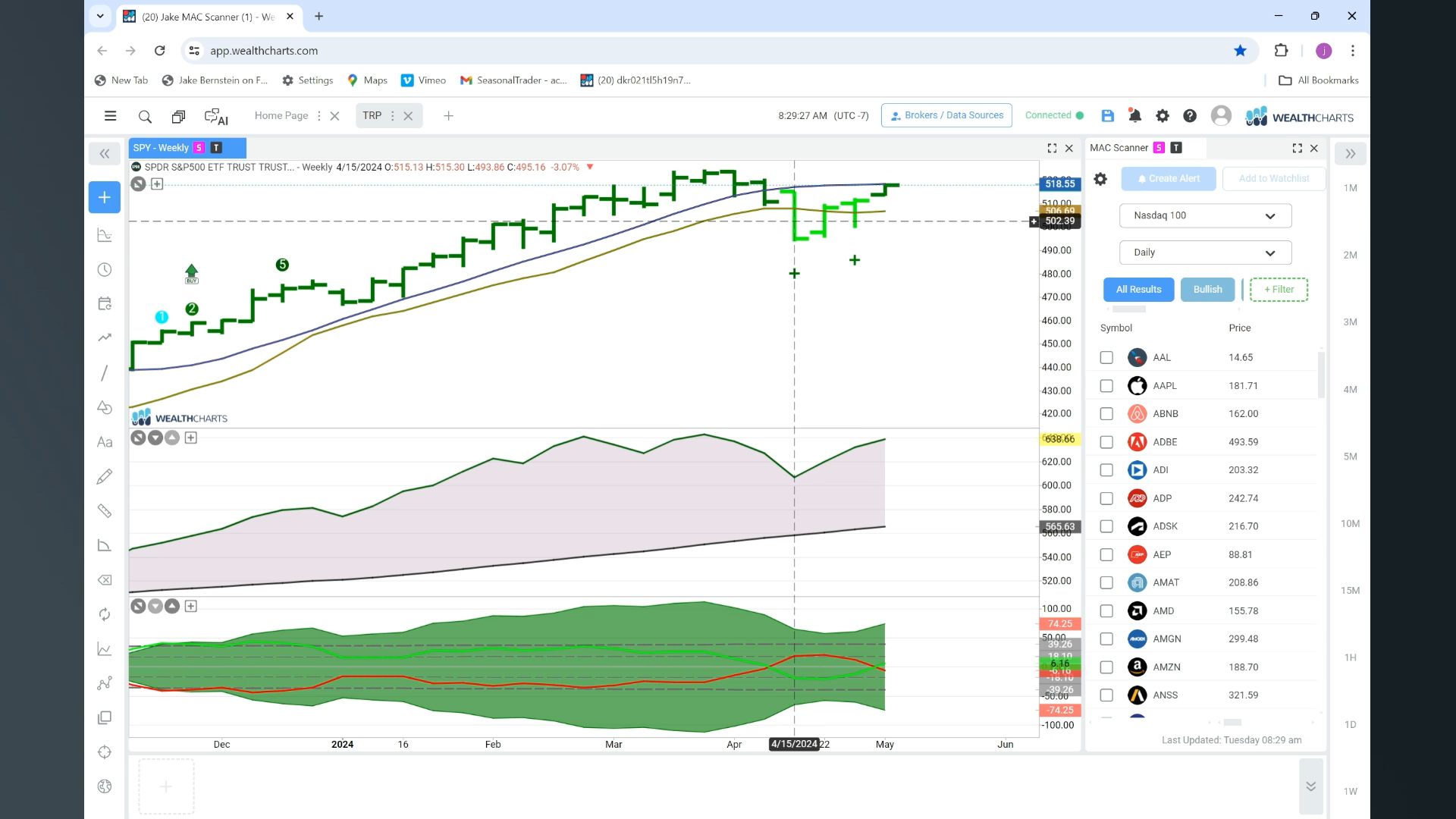Select the 1H timeframe on right bar
1456x819 pixels.
(x=1350, y=657)
